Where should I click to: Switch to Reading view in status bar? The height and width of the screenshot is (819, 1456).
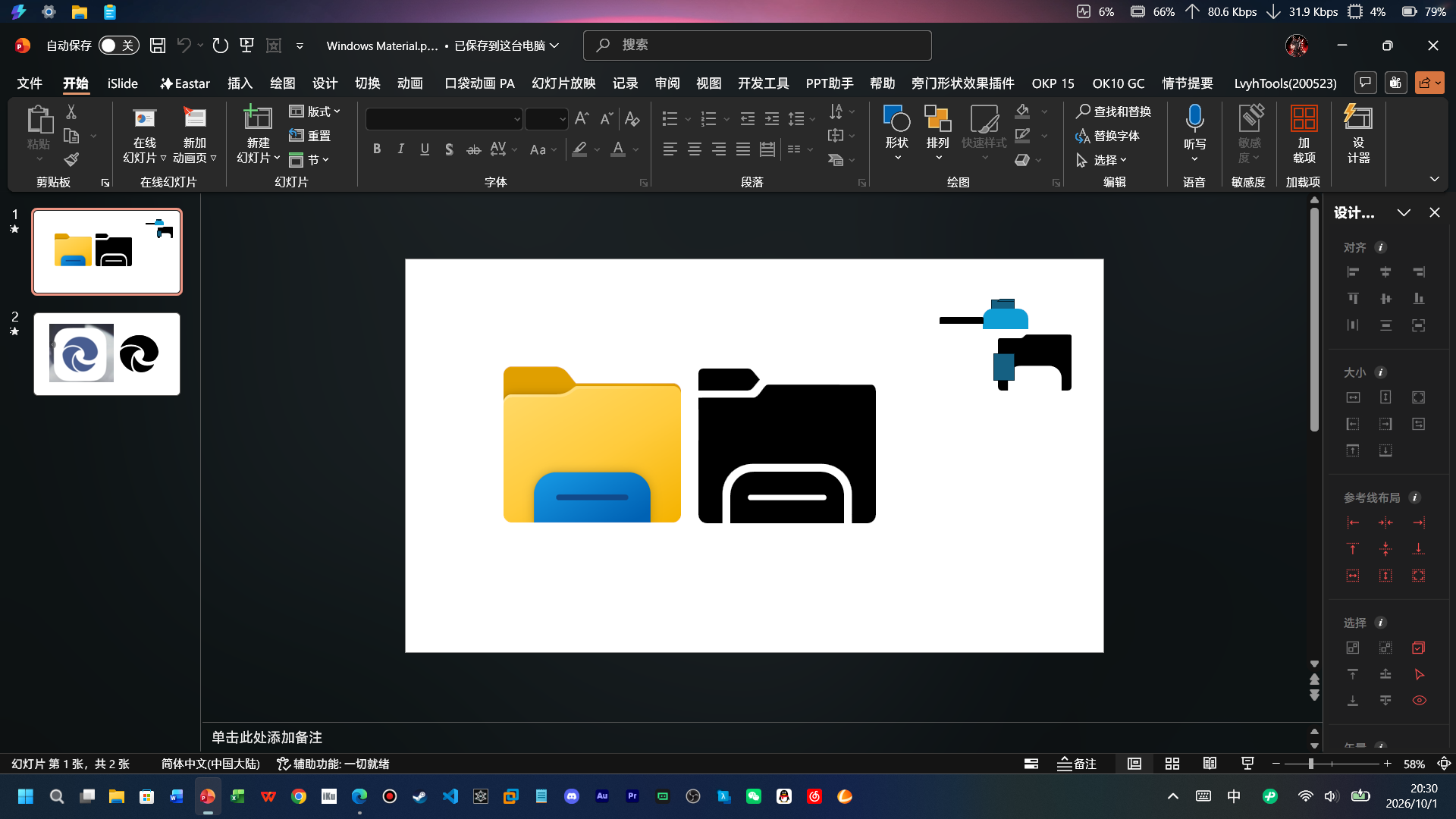[1210, 764]
